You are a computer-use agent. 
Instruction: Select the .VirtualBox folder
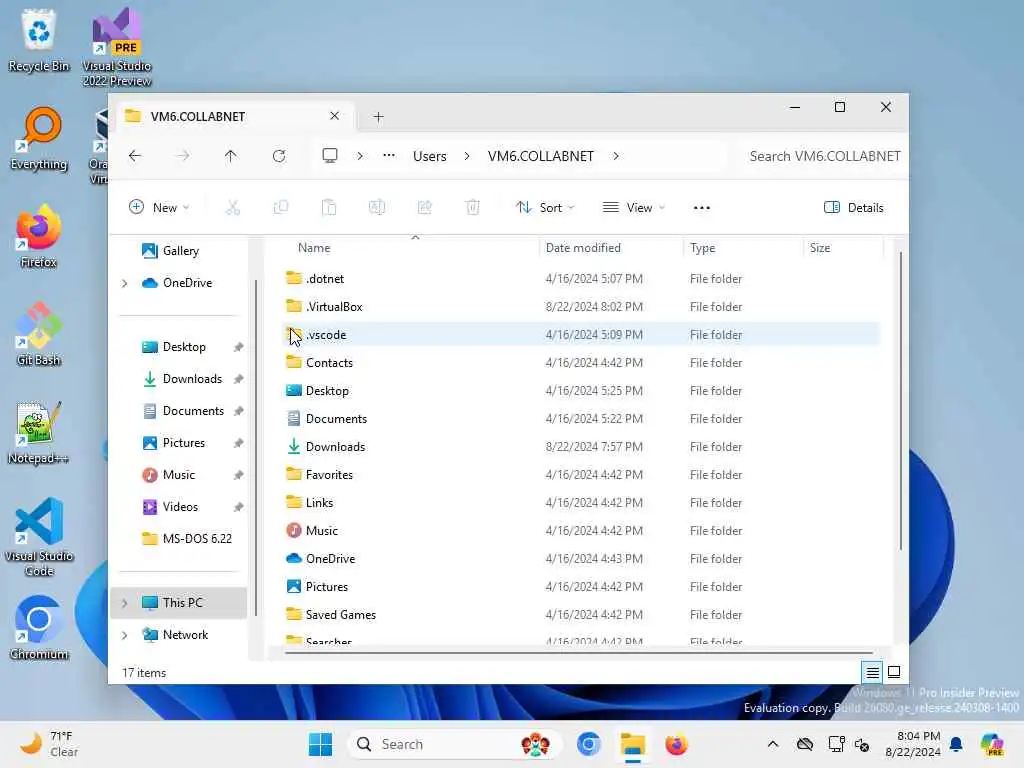tap(581, 307)
